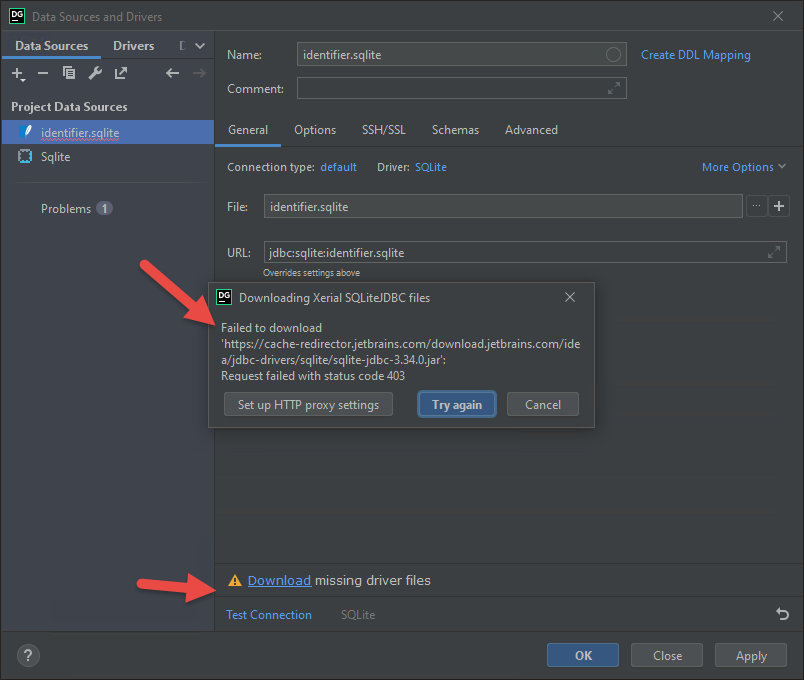Click the OK button

coord(583,655)
